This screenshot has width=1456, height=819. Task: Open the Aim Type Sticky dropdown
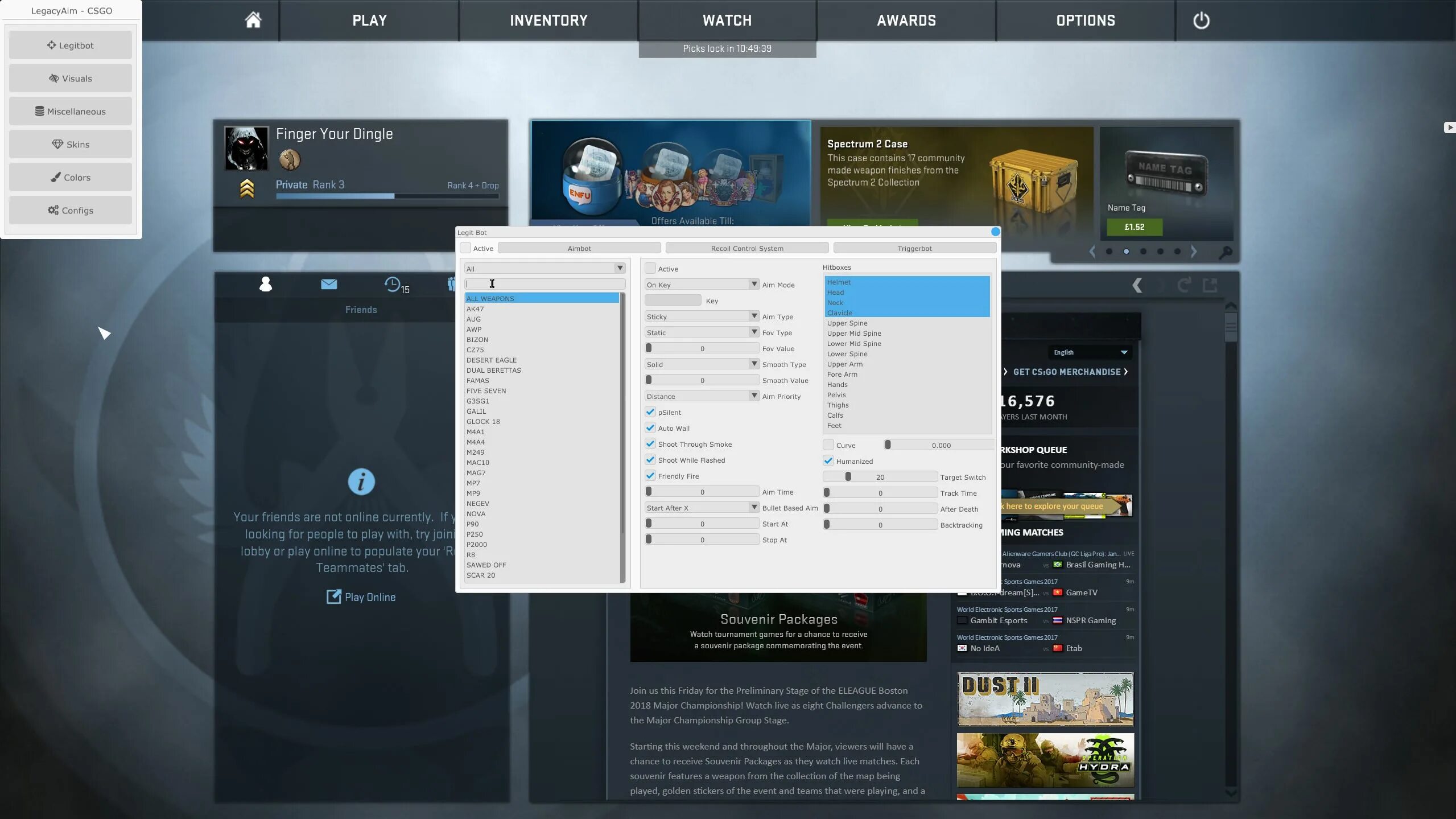tap(702, 316)
